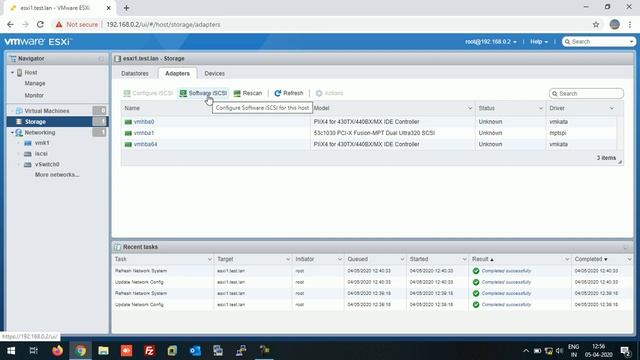Click More networks... link
The image size is (640, 360).
click(x=57, y=175)
